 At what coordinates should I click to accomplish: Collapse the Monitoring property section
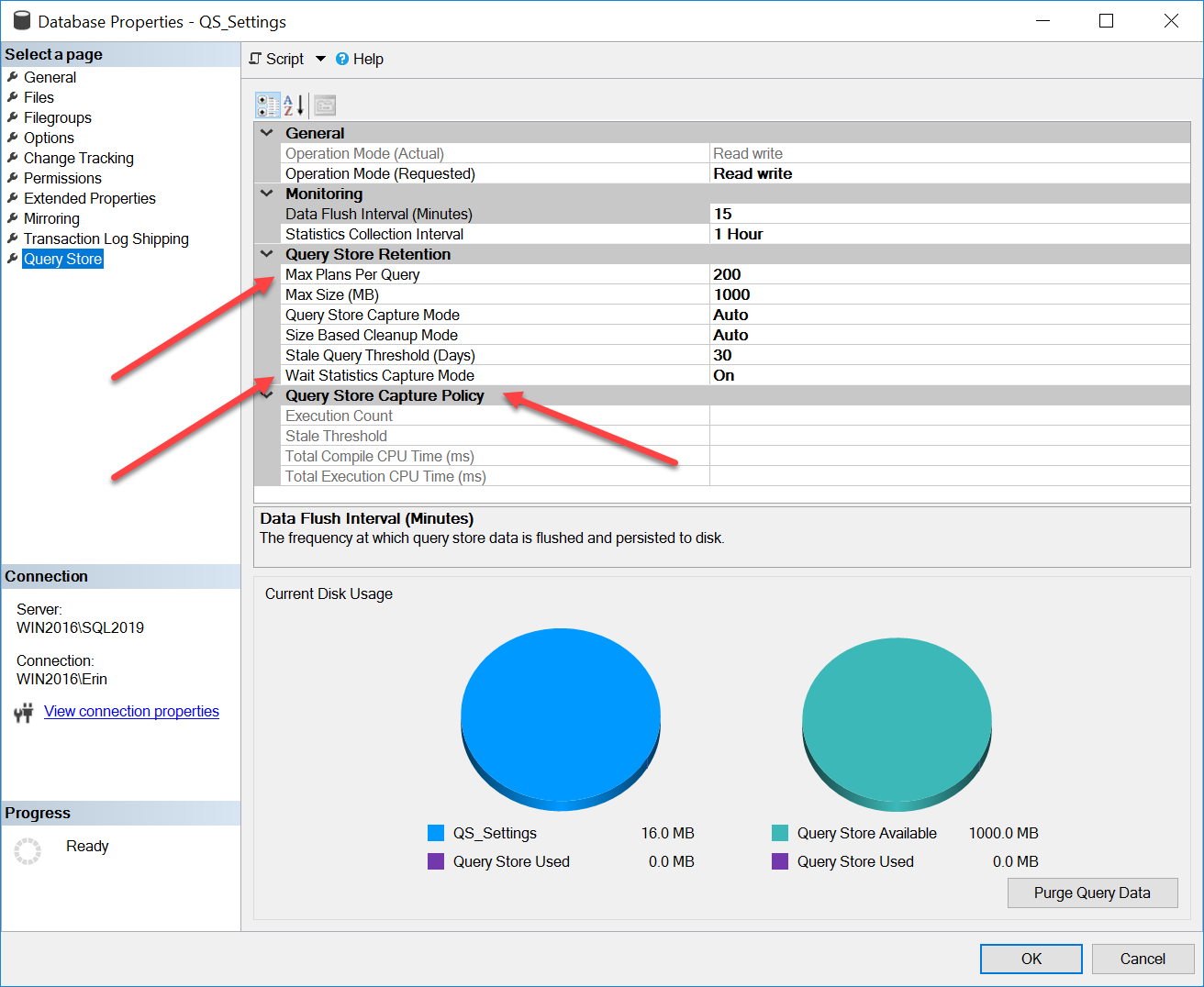pos(267,194)
